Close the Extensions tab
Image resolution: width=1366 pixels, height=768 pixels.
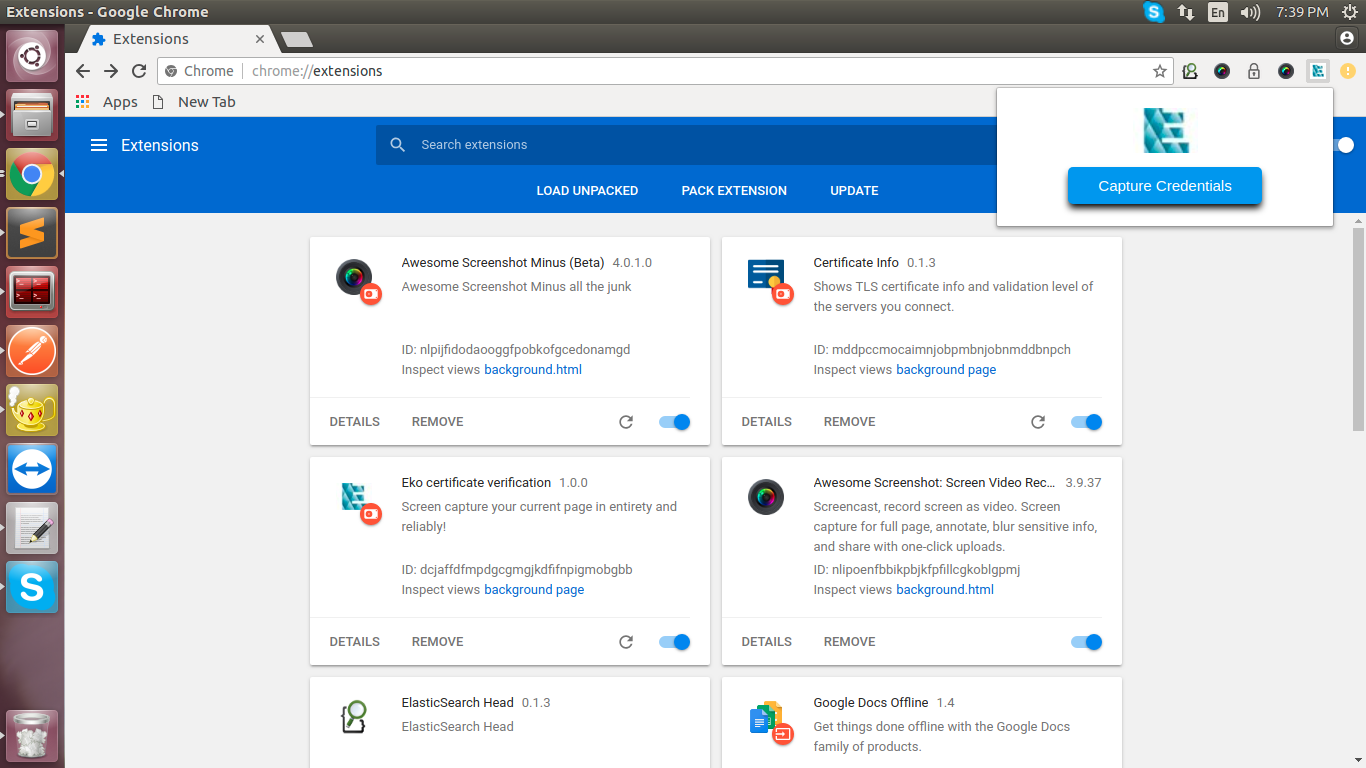[x=260, y=39]
